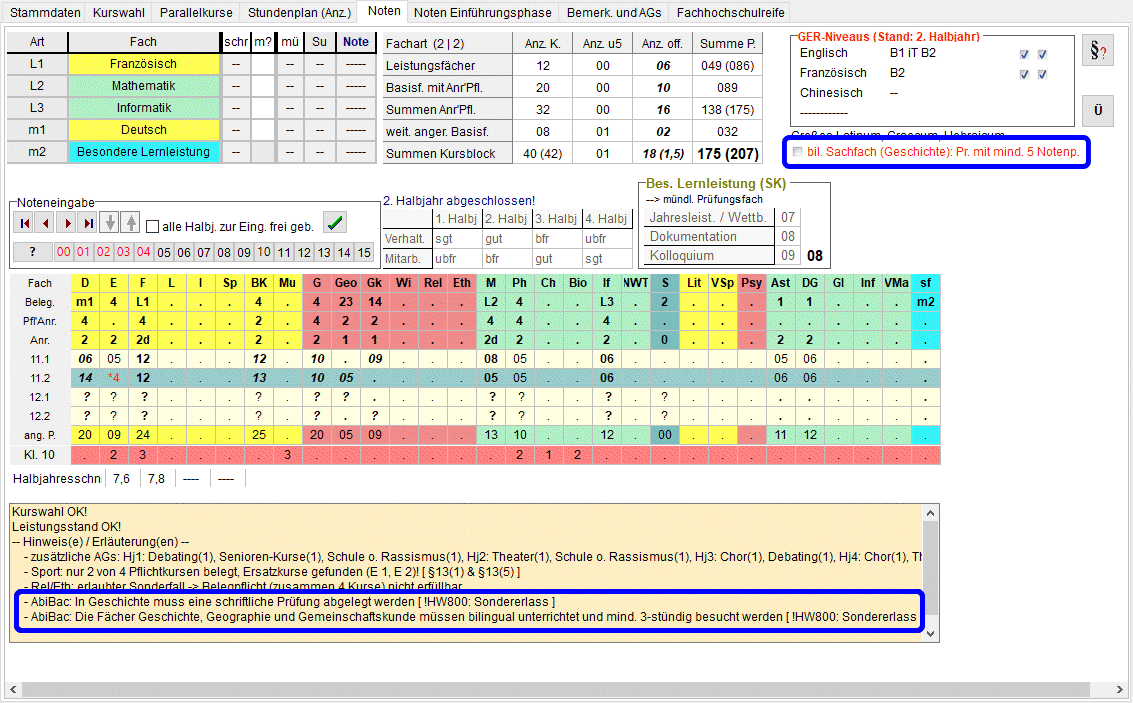This screenshot has height=703, width=1133.
Task: Enable 'alle Halbj. zur Eing. frei geb.'
Action: point(153,226)
